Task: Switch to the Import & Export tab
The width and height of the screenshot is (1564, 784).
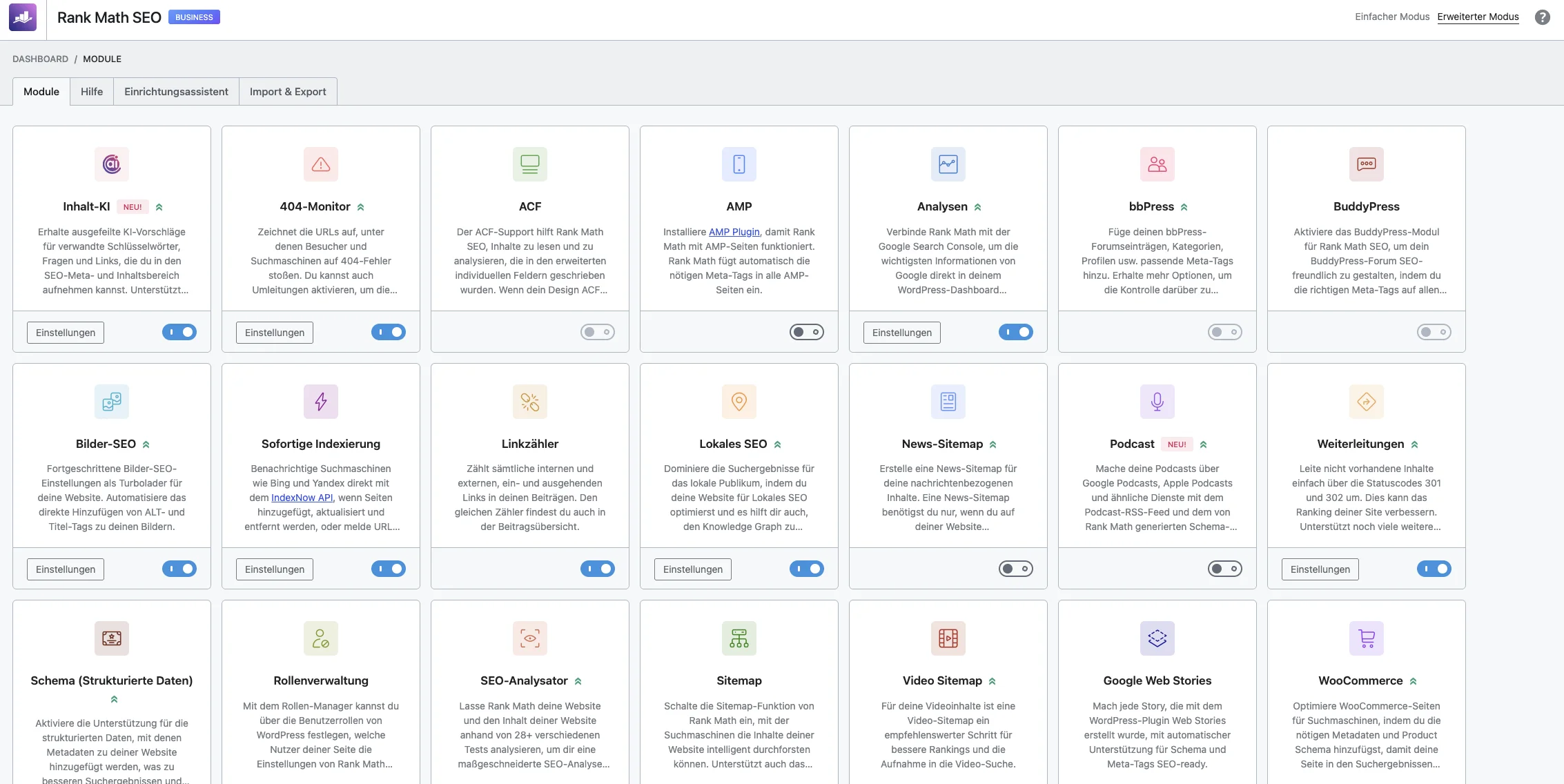Action: pos(288,92)
